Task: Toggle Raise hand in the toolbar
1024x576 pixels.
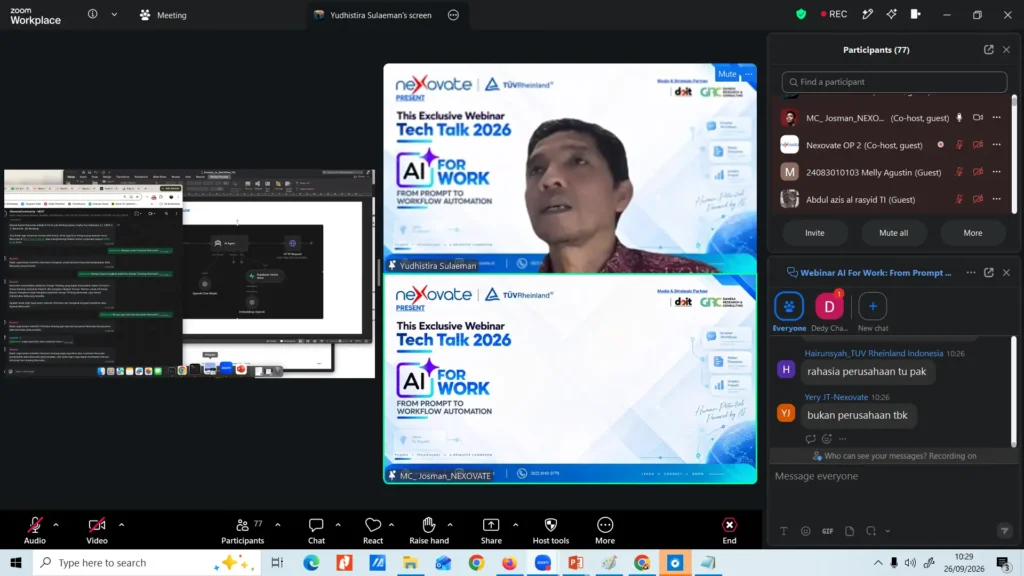Action: [429, 530]
